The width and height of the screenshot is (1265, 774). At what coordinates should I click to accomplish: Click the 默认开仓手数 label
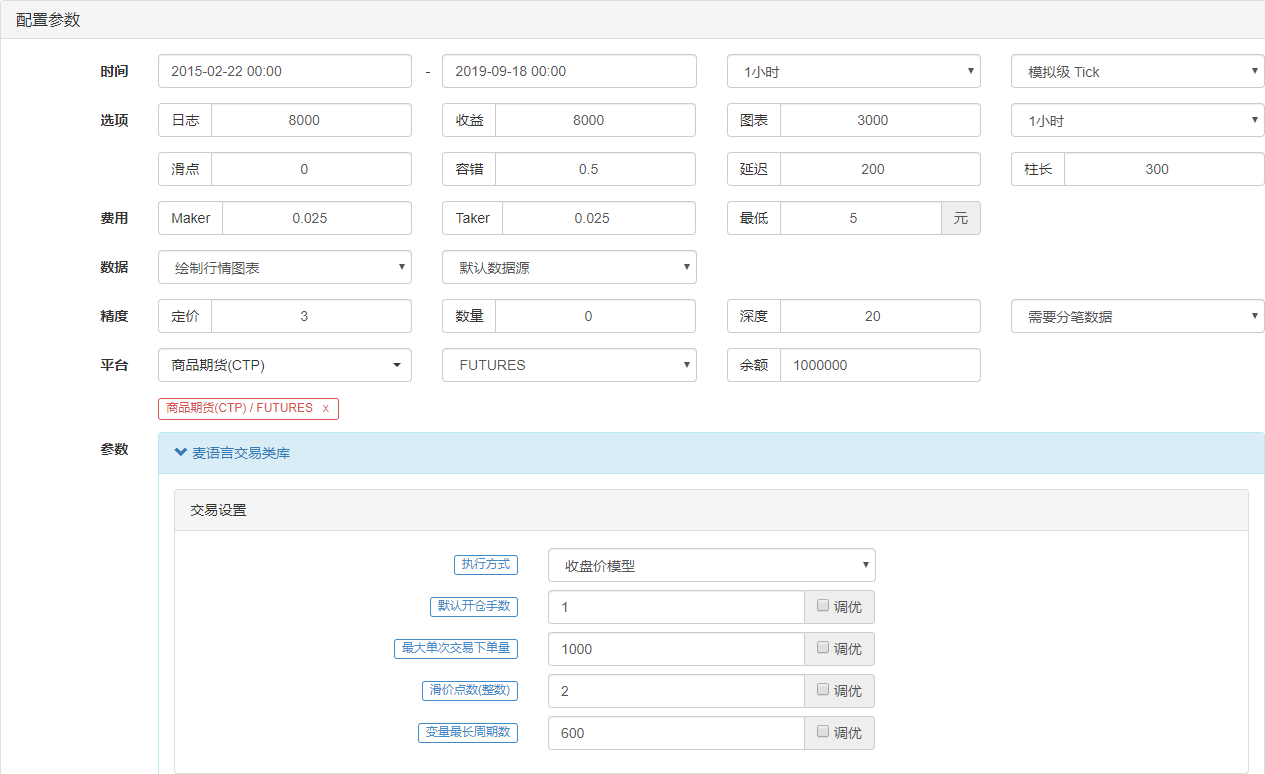473,606
